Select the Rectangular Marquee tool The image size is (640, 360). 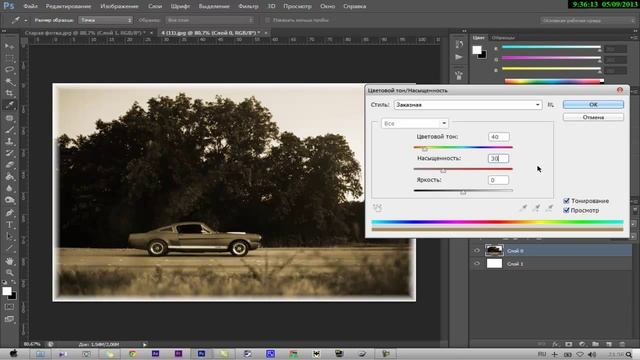9,58
